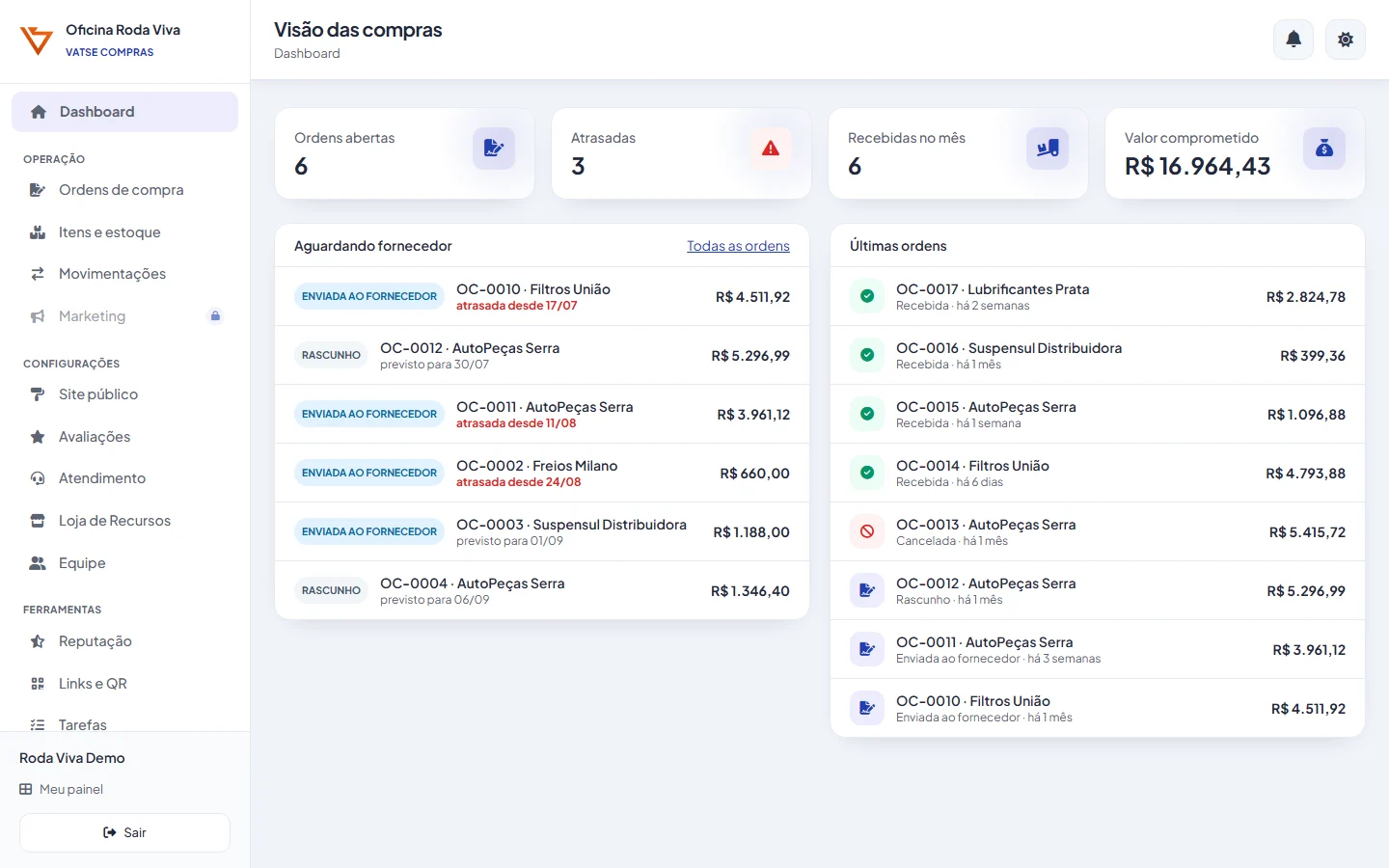Open Site público settings
Viewport: 1389px width, 868px height.
[x=124, y=394]
